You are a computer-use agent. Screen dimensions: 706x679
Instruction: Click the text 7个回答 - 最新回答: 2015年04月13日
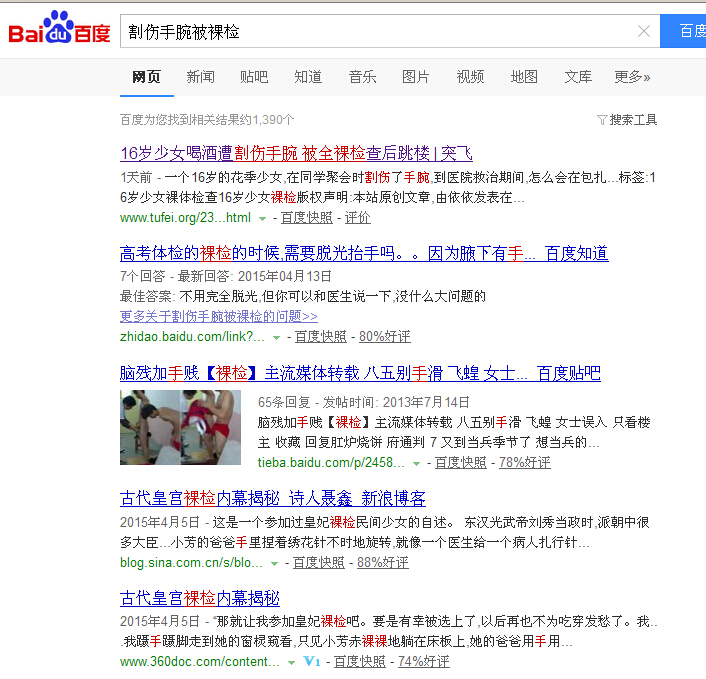[226, 276]
